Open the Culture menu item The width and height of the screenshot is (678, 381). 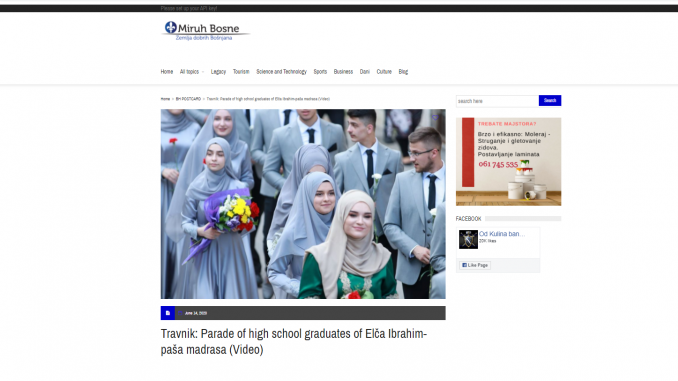click(384, 72)
